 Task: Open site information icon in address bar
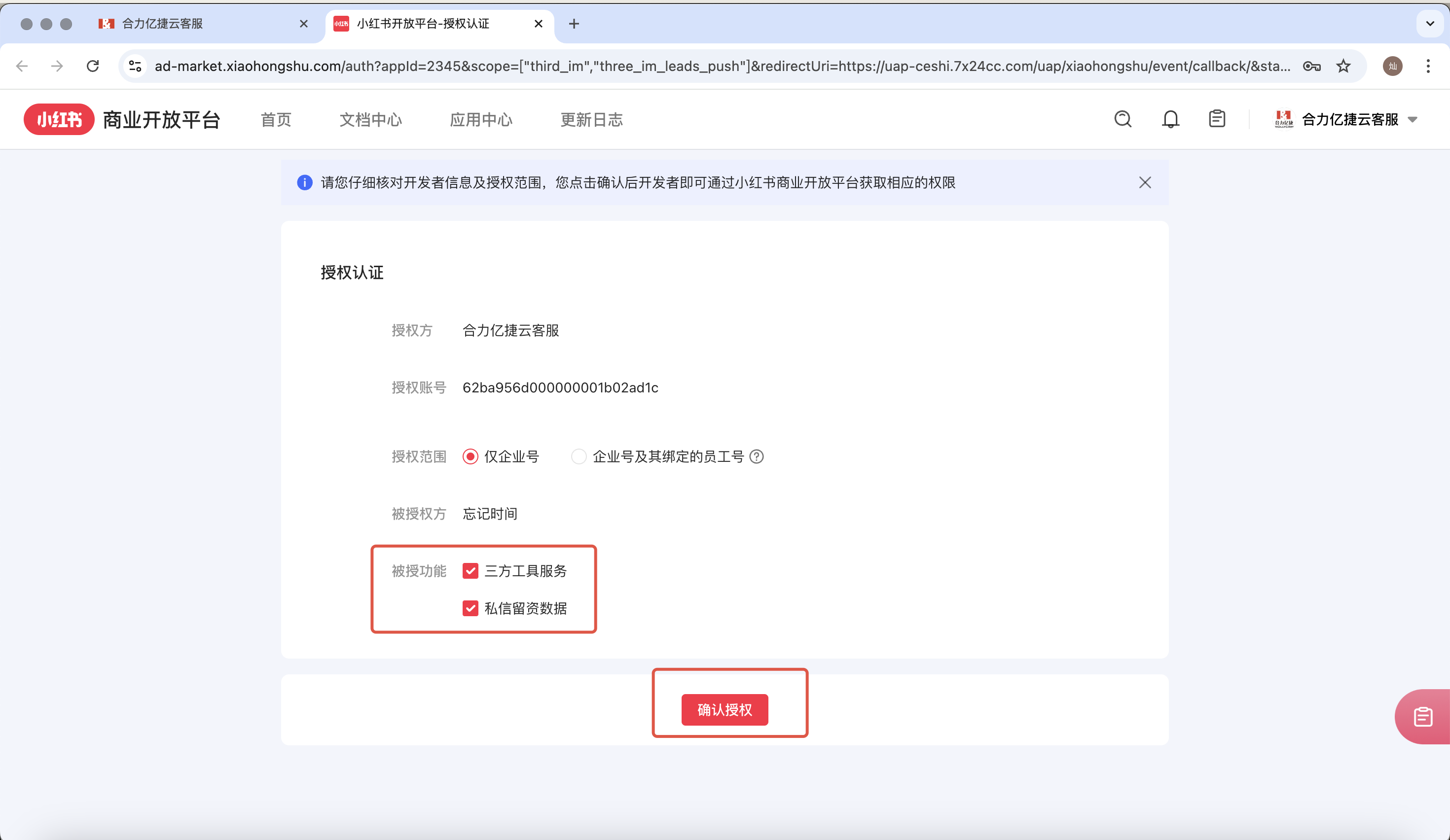[x=135, y=66]
